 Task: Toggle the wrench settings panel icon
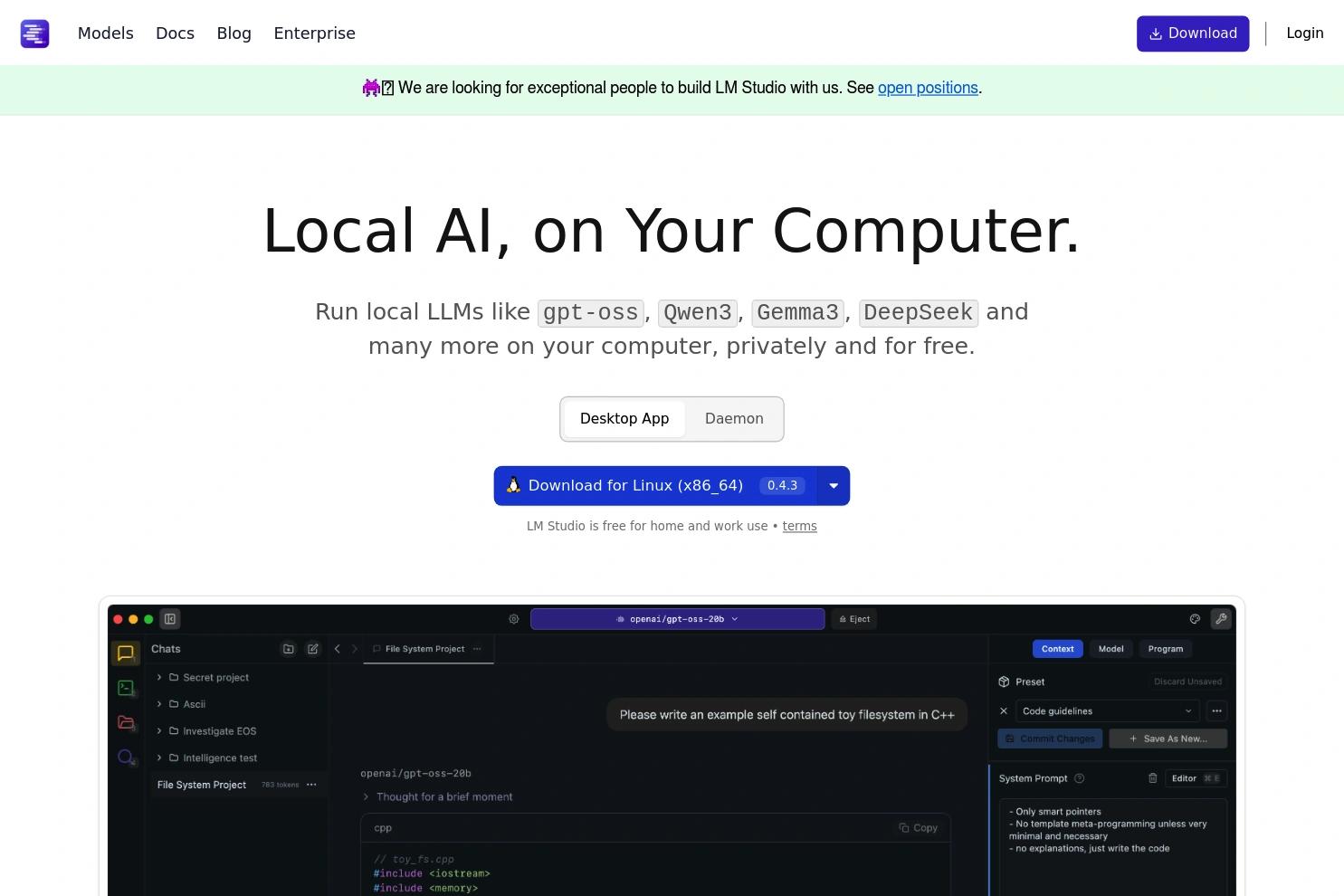click(1221, 619)
